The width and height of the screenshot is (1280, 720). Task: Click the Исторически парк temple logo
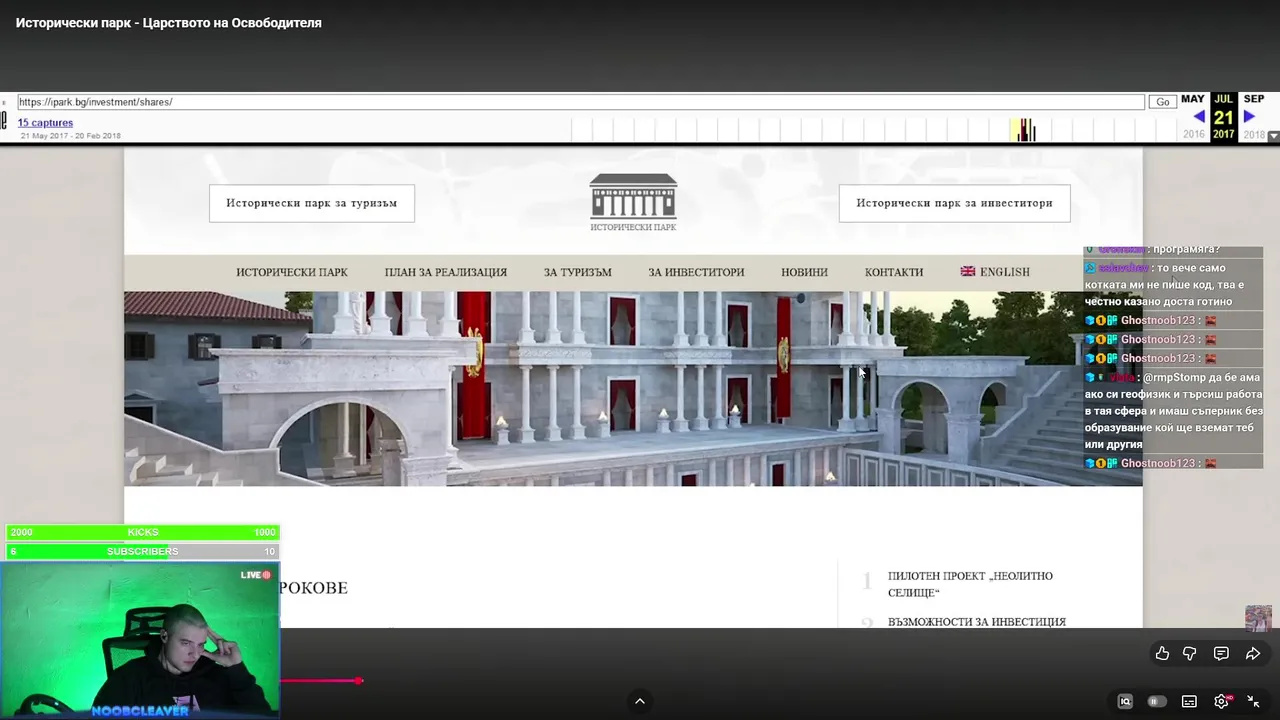pyautogui.click(x=633, y=202)
